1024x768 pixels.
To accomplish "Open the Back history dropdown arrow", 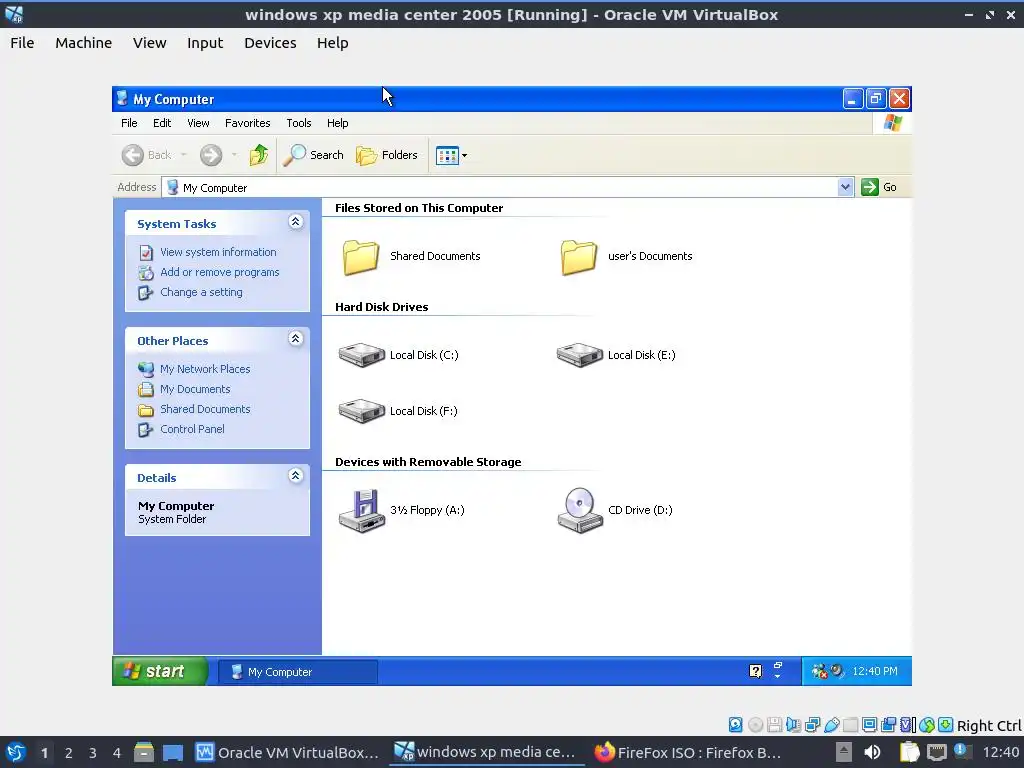I will point(184,155).
